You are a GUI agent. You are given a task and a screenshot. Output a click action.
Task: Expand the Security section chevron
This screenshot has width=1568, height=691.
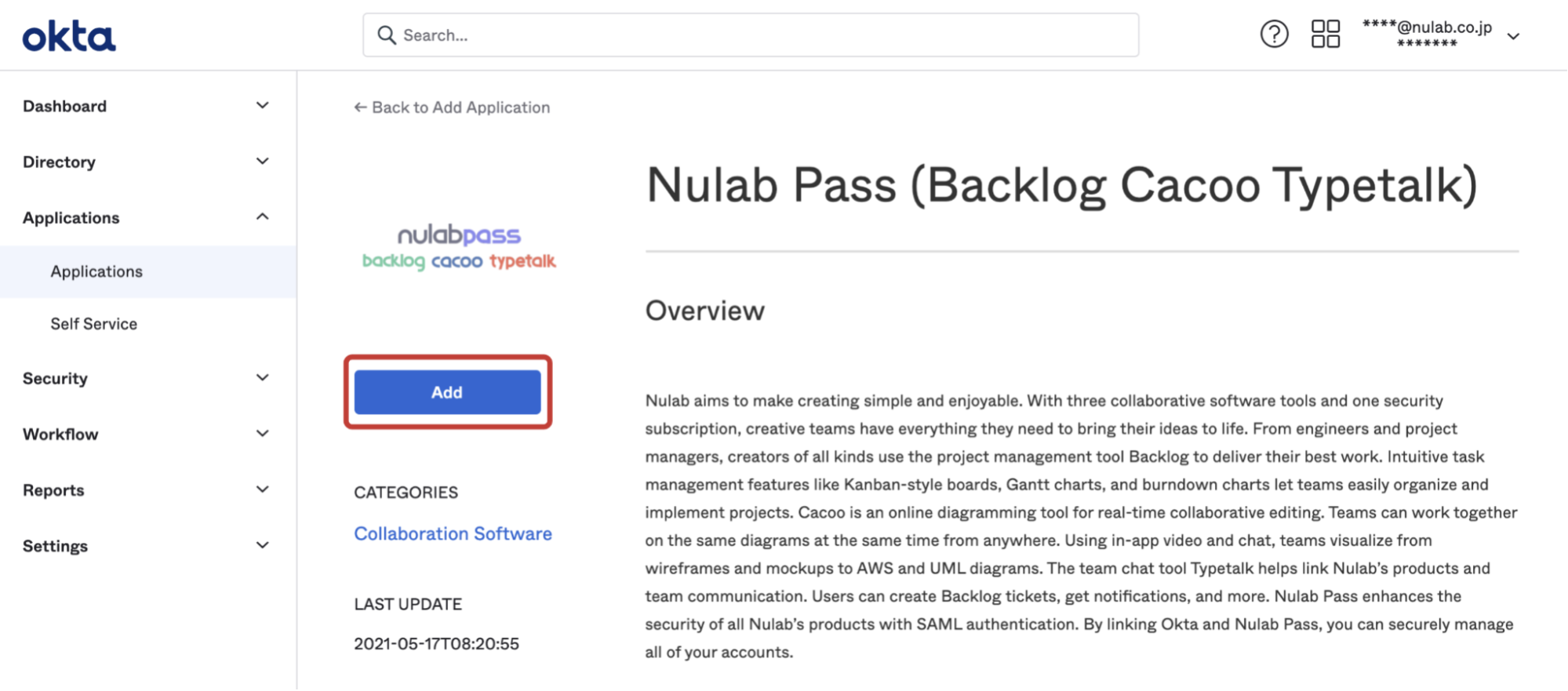click(263, 377)
